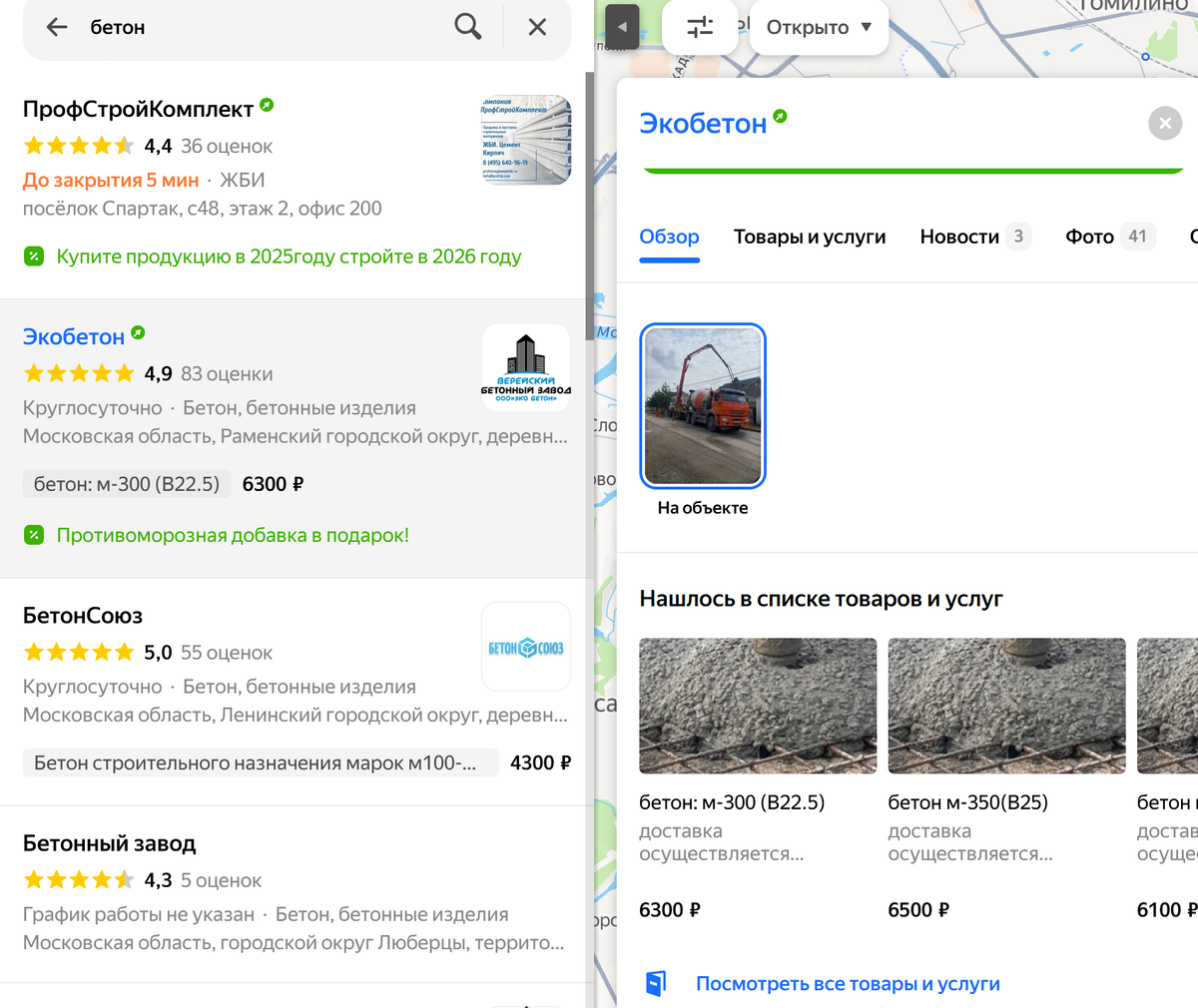Image resolution: width=1198 pixels, height=1008 pixels.
Task: Open БетонСоюз listing title
Action: 83,616
